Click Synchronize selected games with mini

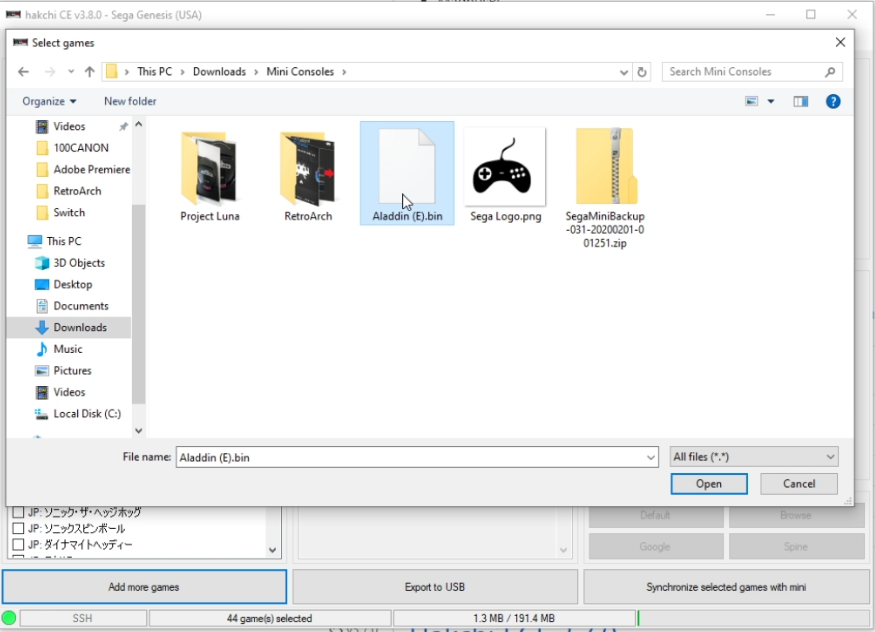pyautogui.click(x=726, y=587)
